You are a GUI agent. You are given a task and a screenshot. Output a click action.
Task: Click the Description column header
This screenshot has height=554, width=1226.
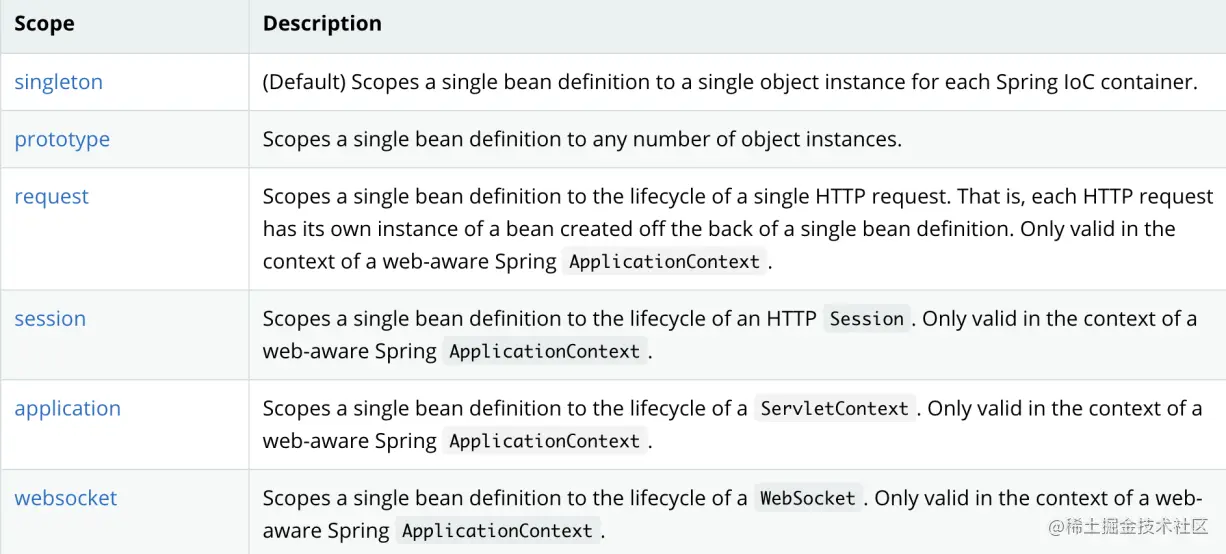pyautogui.click(x=322, y=23)
